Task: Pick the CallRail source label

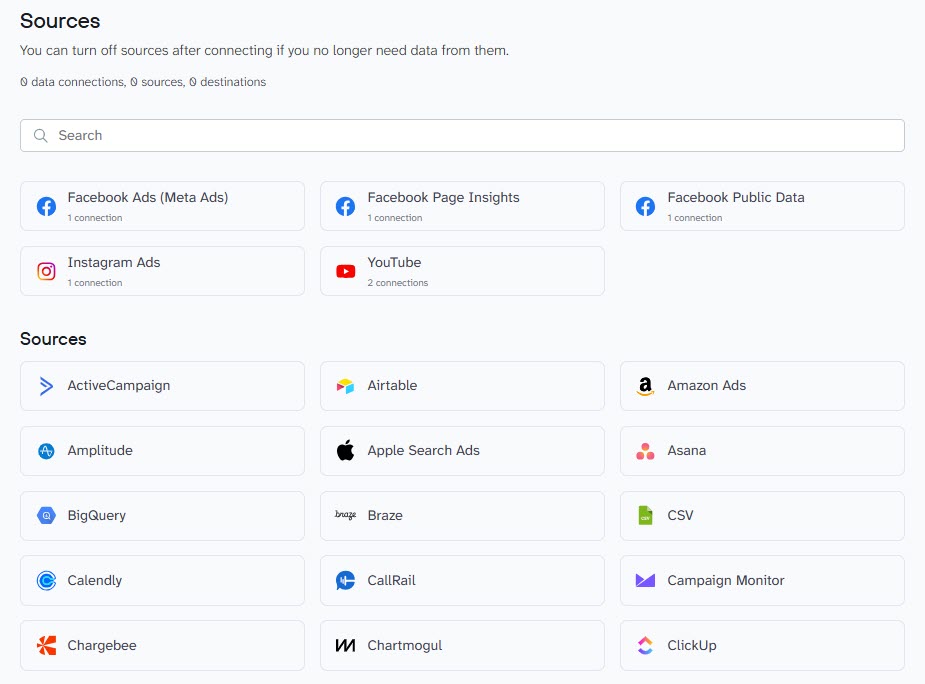Action: click(392, 580)
